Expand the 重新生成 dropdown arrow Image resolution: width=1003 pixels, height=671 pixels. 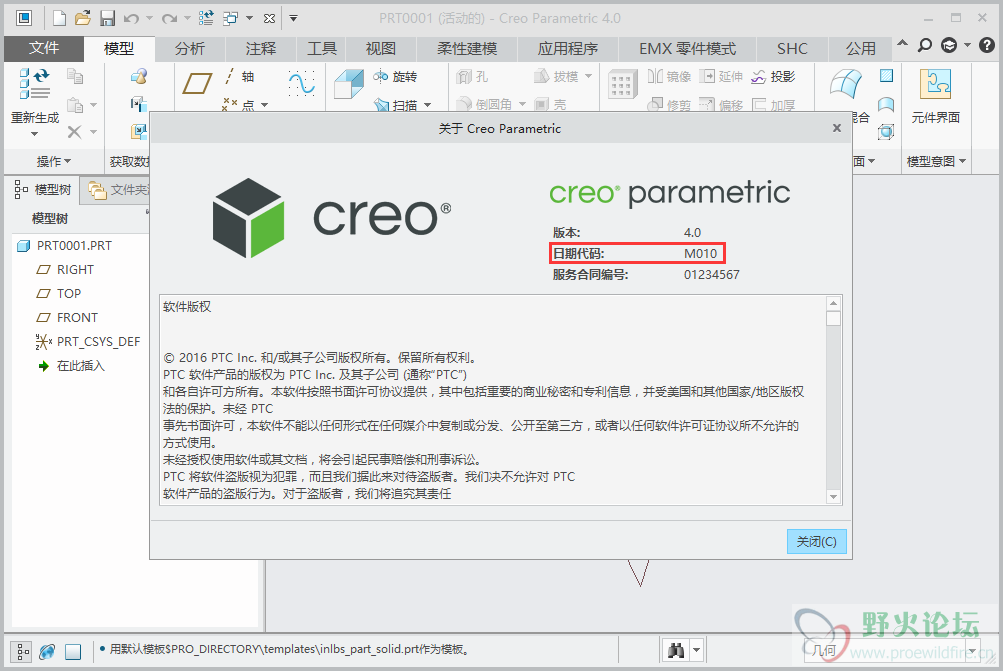(x=35, y=134)
